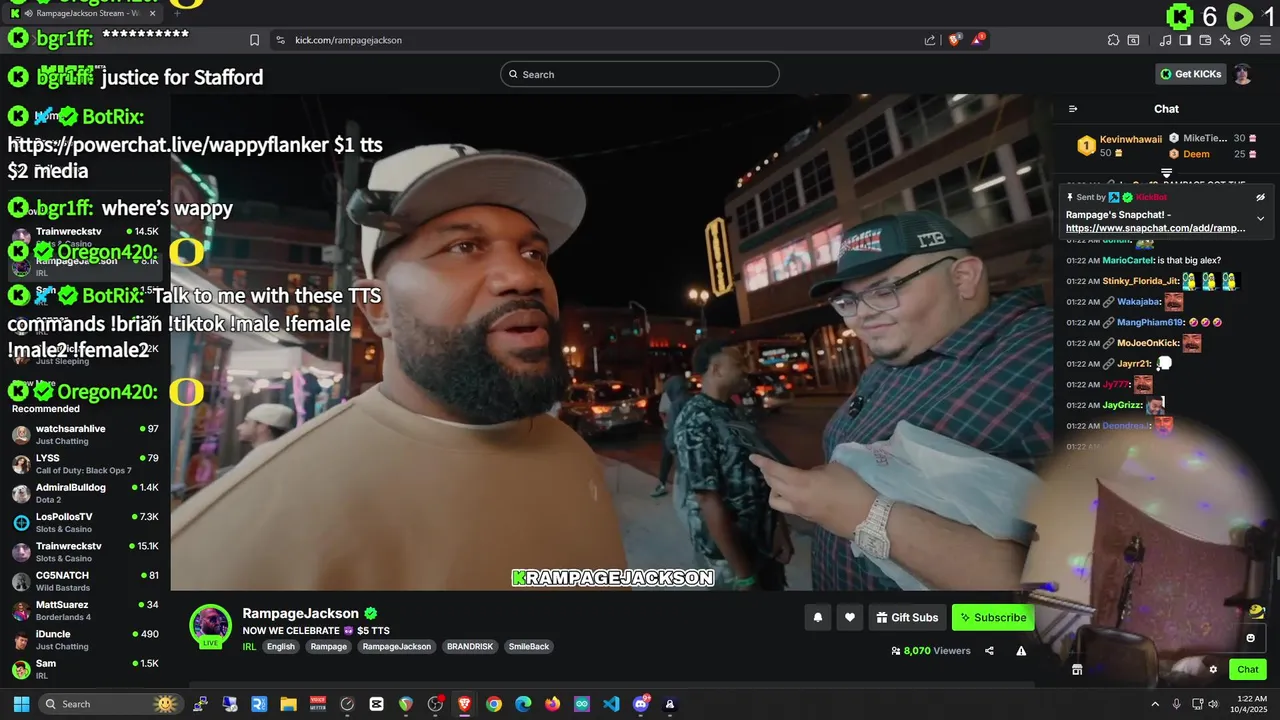Click MarioCartel username in chat
Image resolution: width=1280 pixels, height=720 pixels.
(x=1128, y=260)
